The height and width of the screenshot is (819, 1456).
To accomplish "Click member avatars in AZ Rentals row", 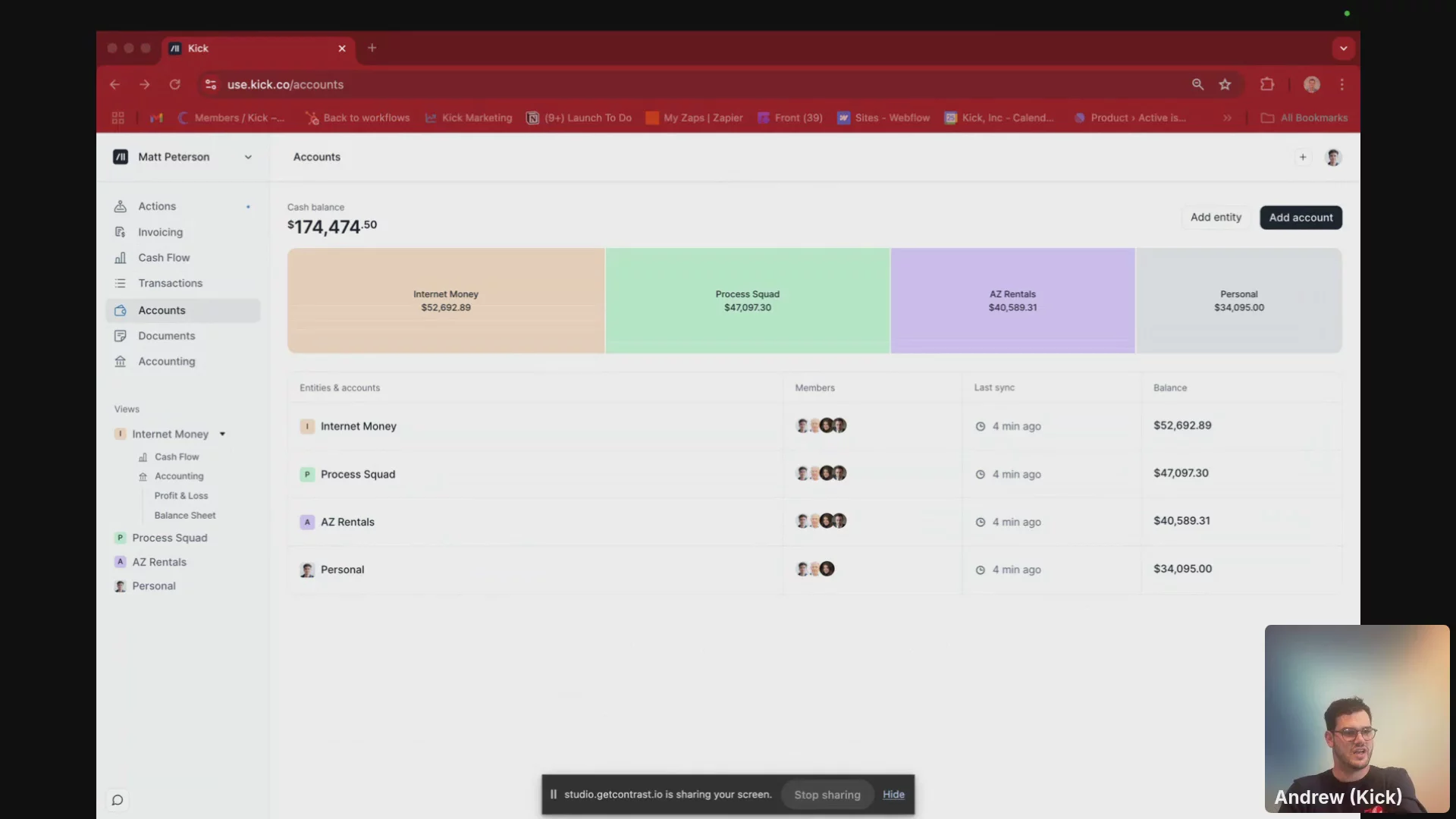I will coord(821,521).
